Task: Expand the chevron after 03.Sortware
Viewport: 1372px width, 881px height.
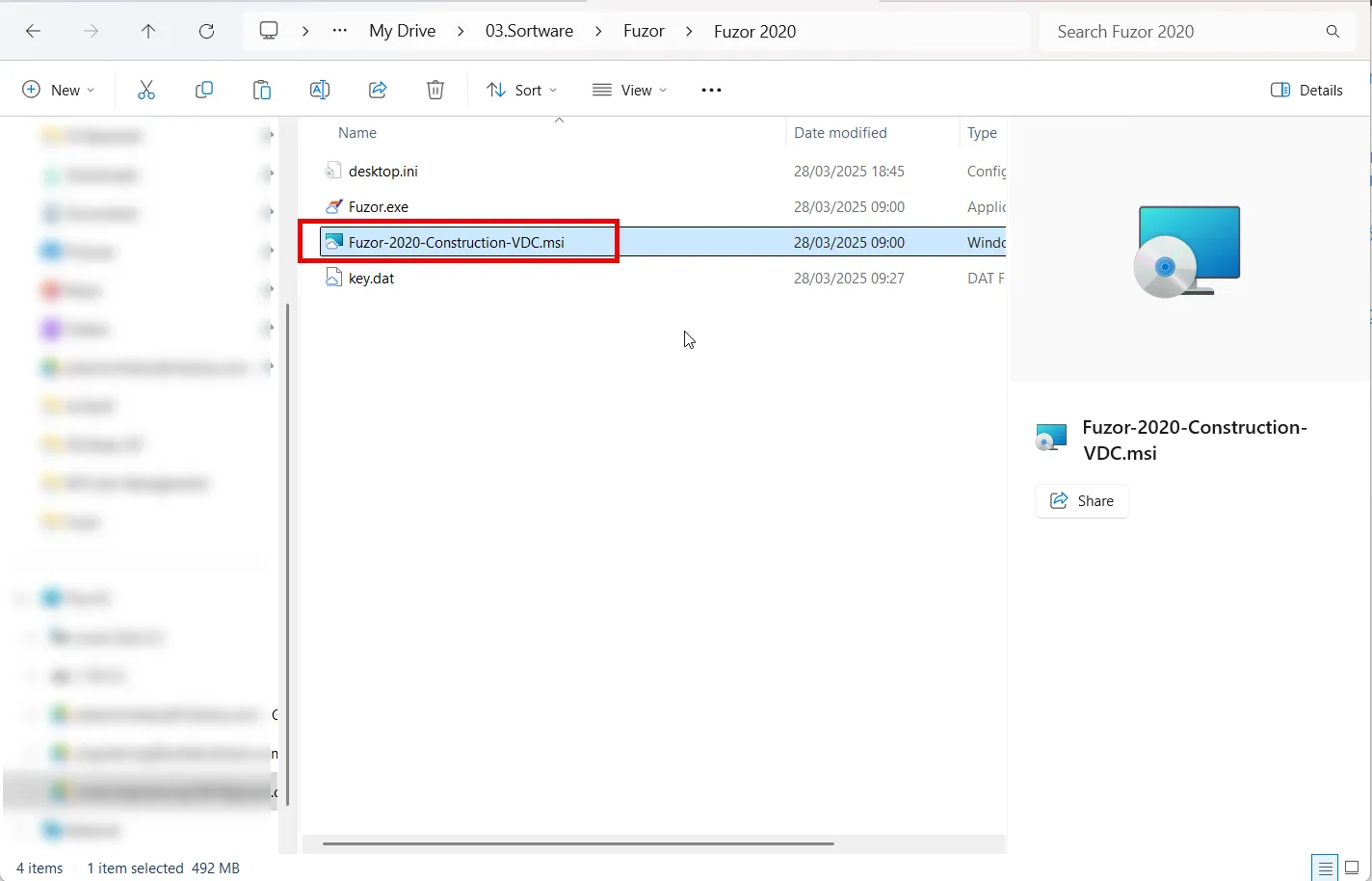Action: pyautogui.click(x=598, y=31)
